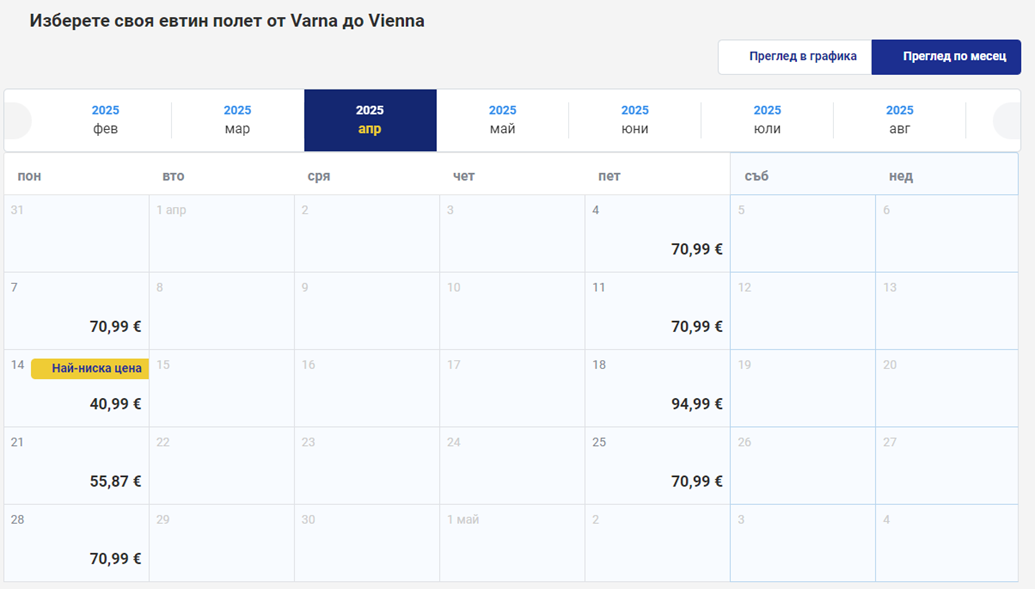Open the 2025 авг month tab

(x=899, y=120)
